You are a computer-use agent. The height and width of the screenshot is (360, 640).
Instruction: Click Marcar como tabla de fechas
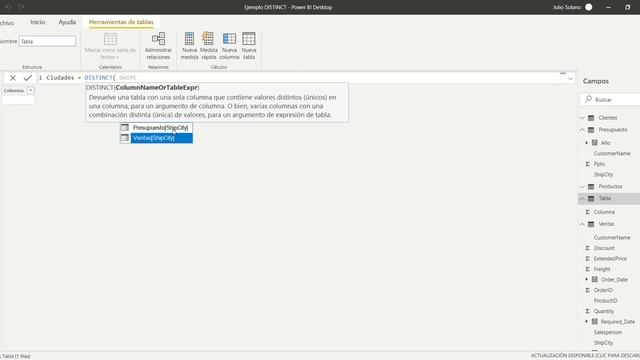pyautogui.click(x=110, y=46)
